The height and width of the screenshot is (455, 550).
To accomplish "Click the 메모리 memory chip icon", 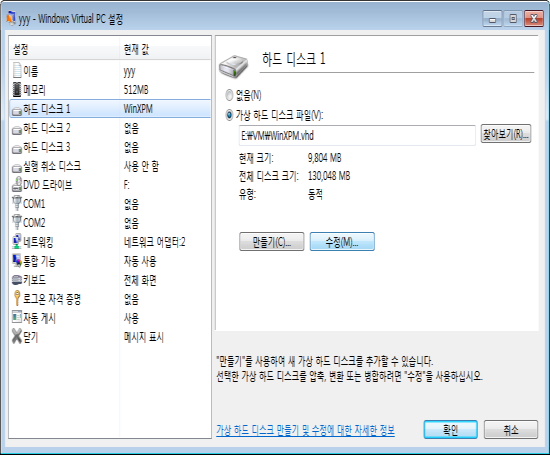I will pyautogui.click(x=17, y=89).
